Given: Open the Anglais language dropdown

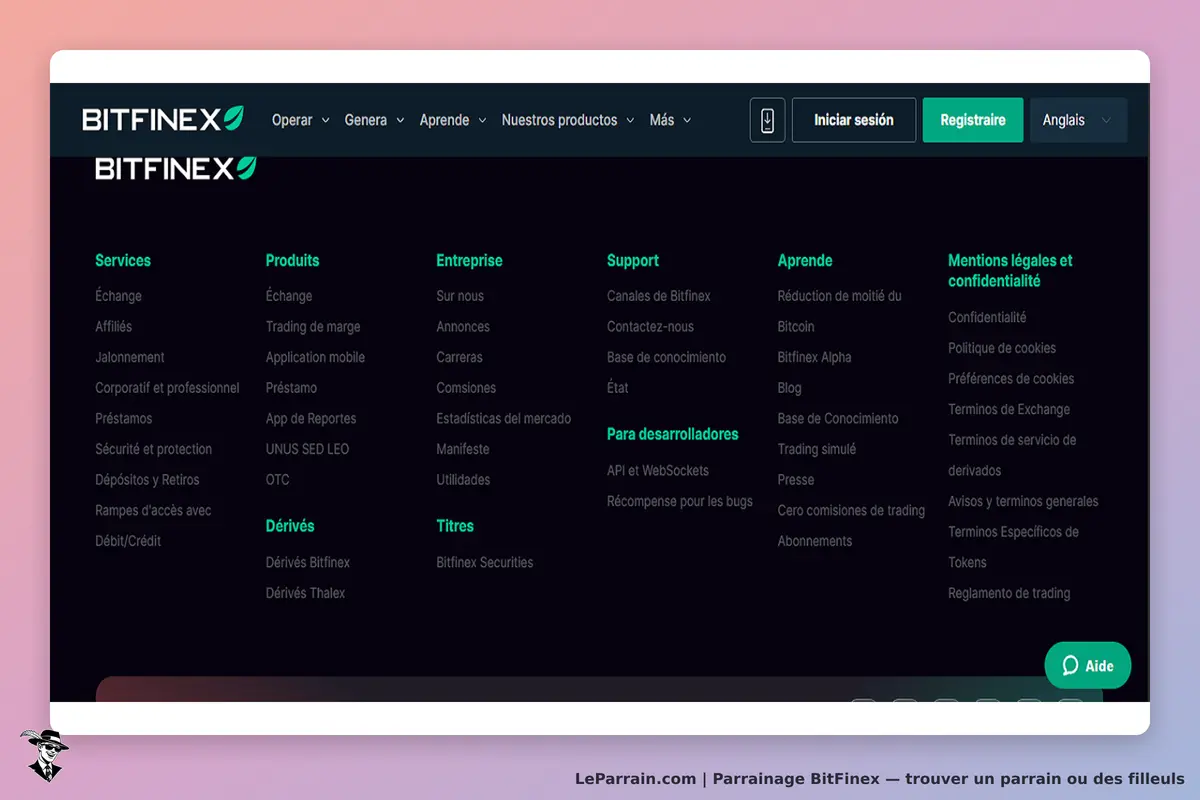Looking at the screenshot, I should click(x=1078, y=120).
